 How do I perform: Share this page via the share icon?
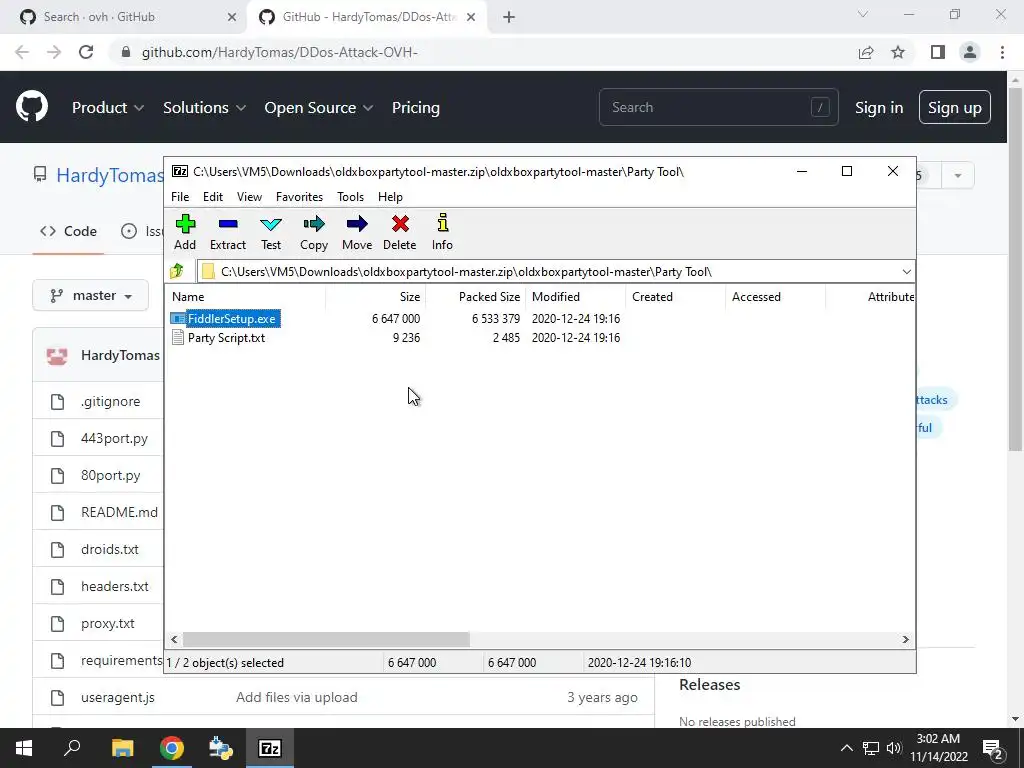(x=866, y=52)
